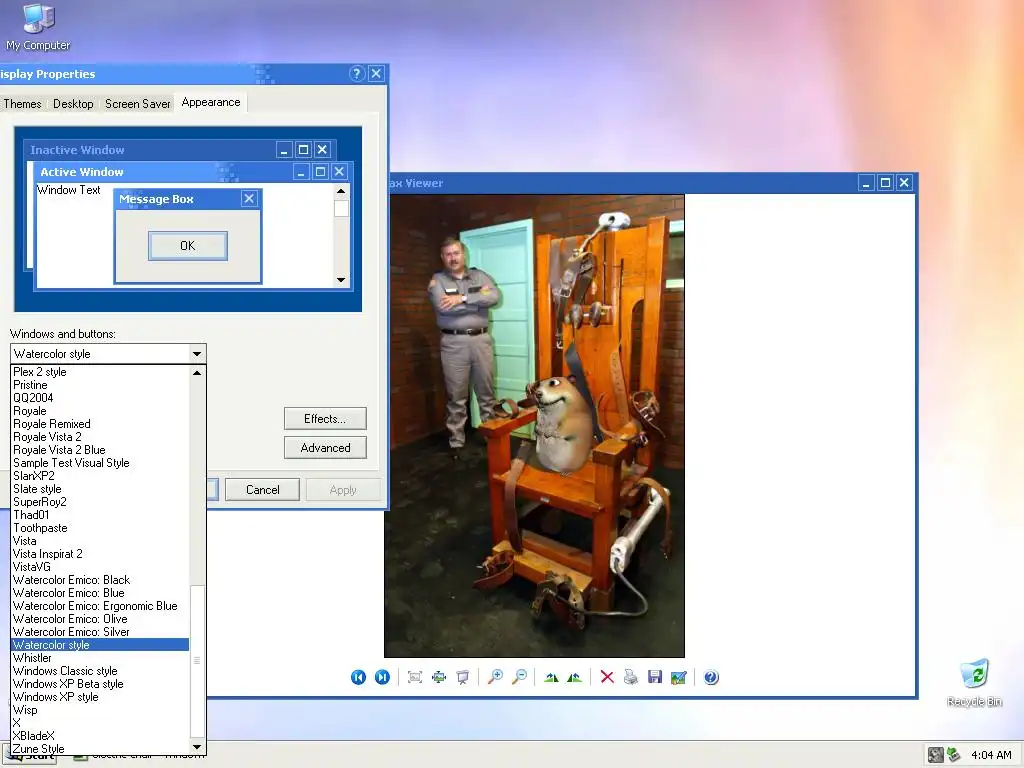Open My Computer desktop icon

(39, 27)
